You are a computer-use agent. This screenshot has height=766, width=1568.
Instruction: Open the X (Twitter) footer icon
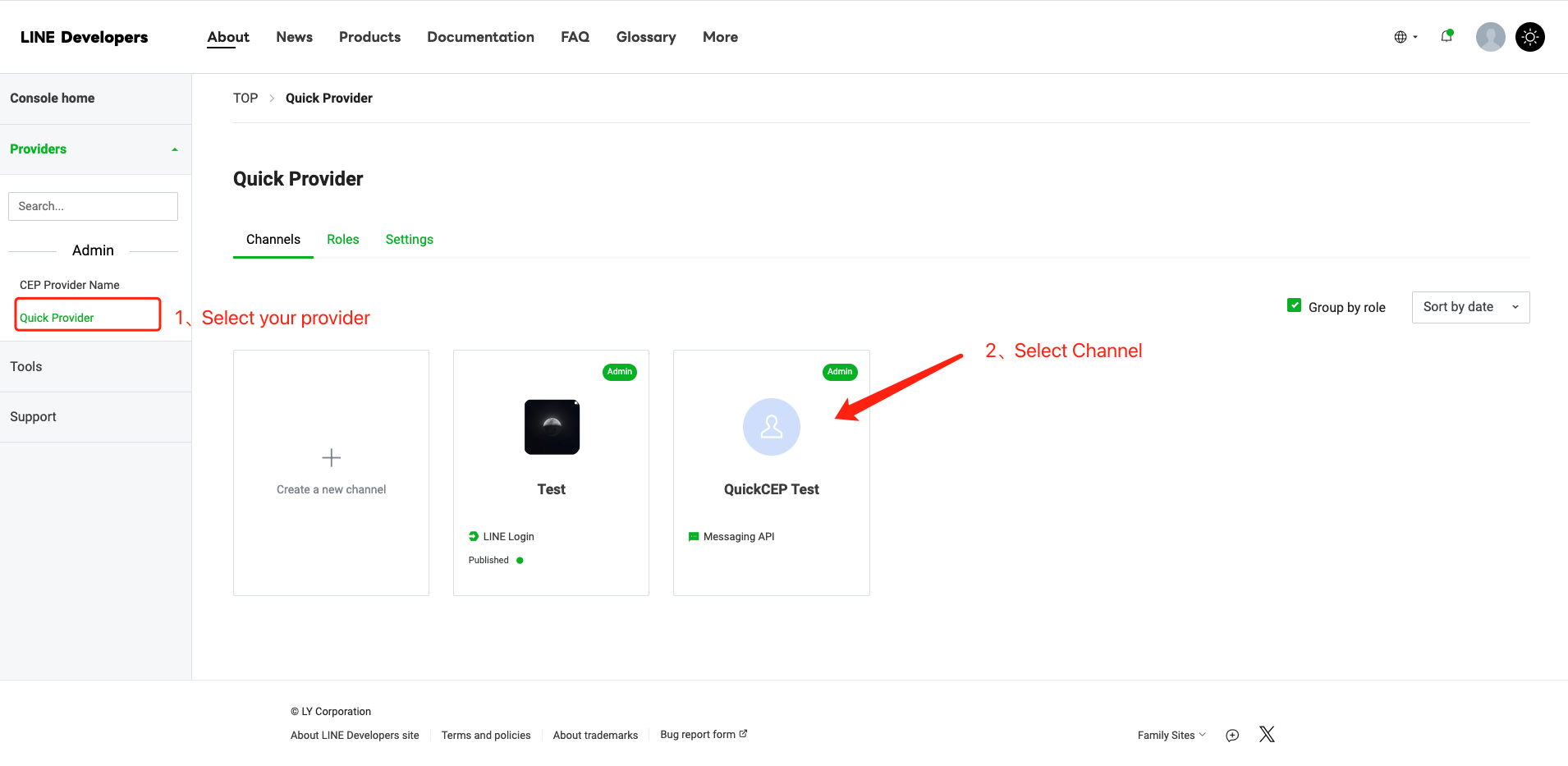click(1267, 734)
